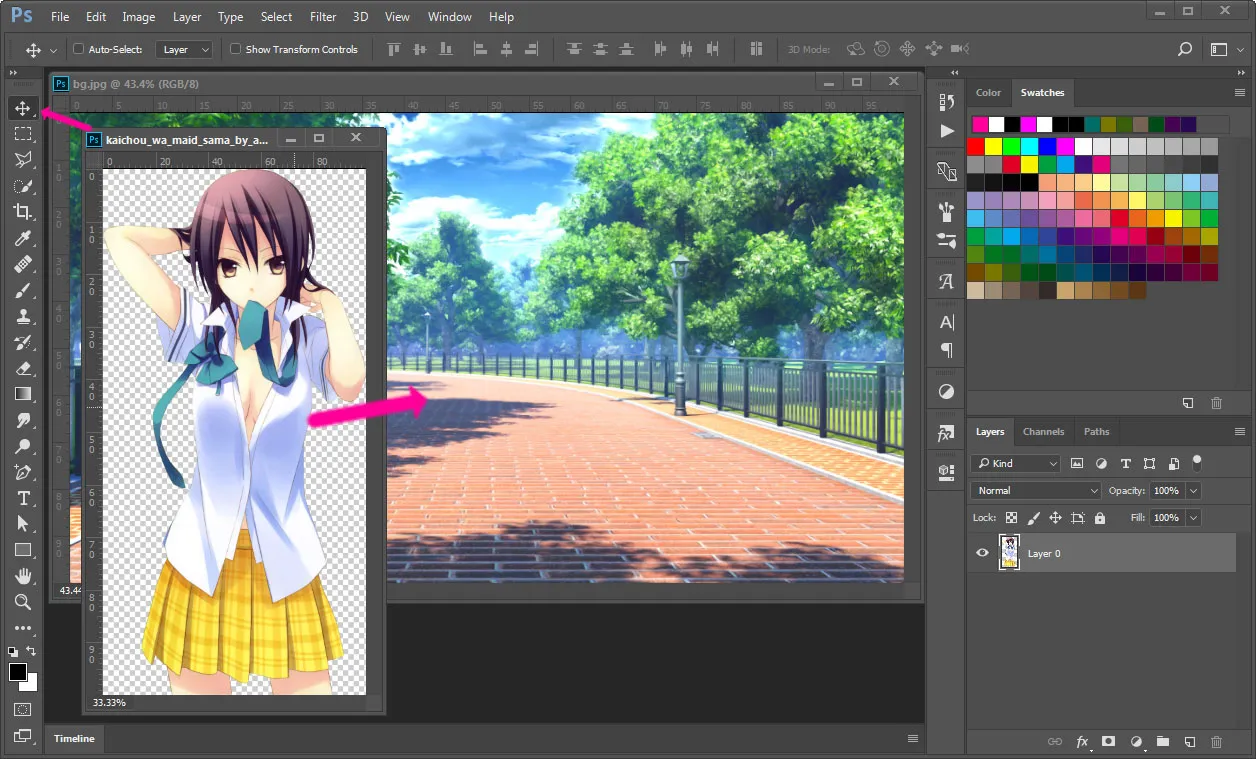The height and width of the screenshot is (759, 1256).
Task: Select the Eyedropper tool
Action: [23, 238]
